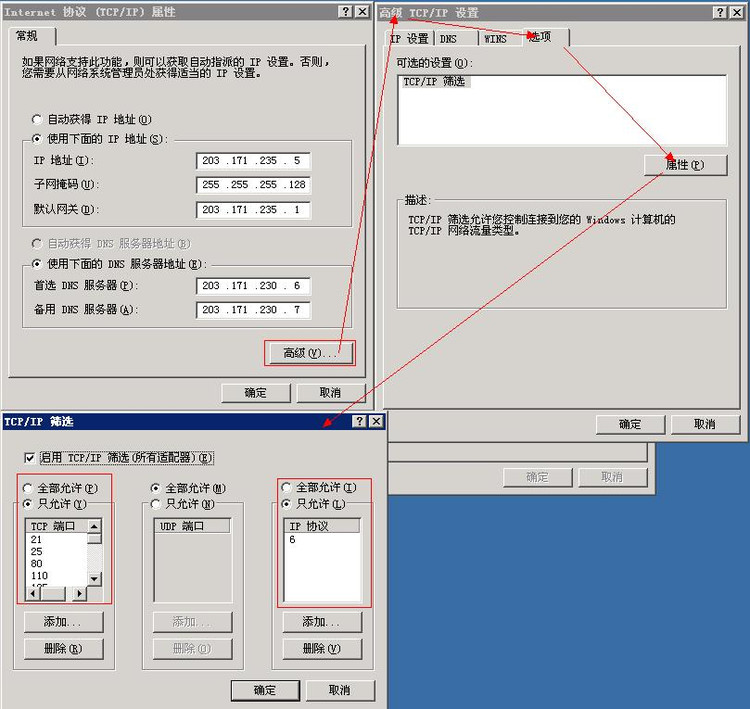Select port 110 in TCP 端口 list

tap(39, 576)
